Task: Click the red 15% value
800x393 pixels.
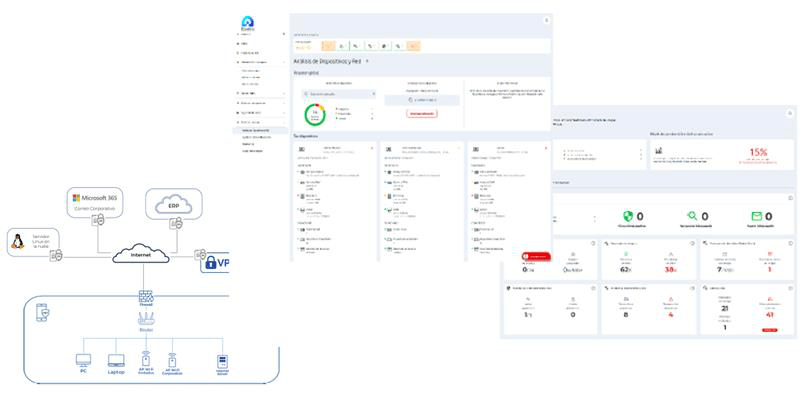Action: 758,152
